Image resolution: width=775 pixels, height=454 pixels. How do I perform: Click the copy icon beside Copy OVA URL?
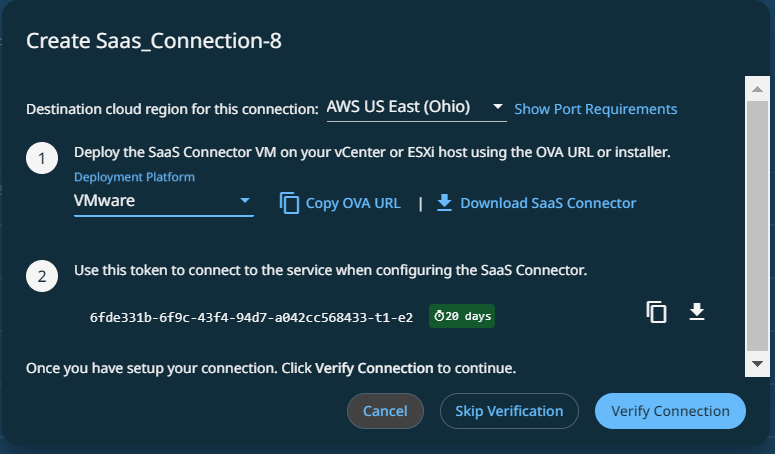point(289,203)
